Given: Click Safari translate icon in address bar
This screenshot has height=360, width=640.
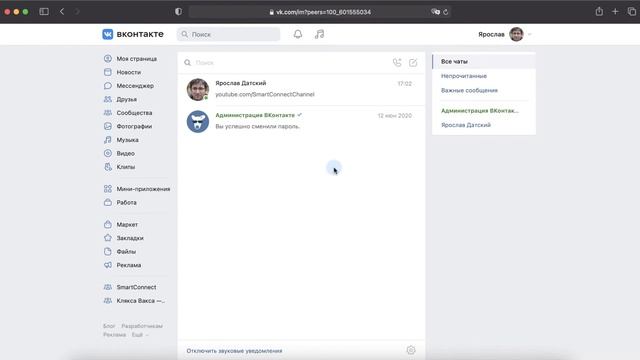Looking at the screenshot, I should point(436,12).
